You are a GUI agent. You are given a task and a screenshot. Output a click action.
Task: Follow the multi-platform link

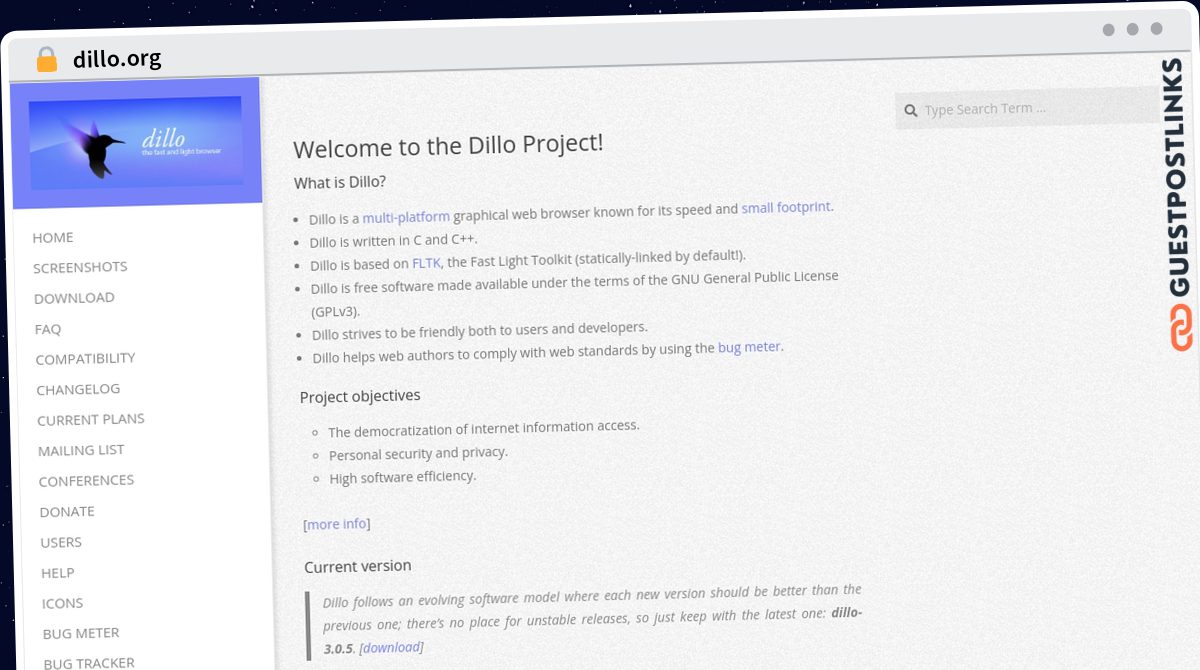(406, 217)
